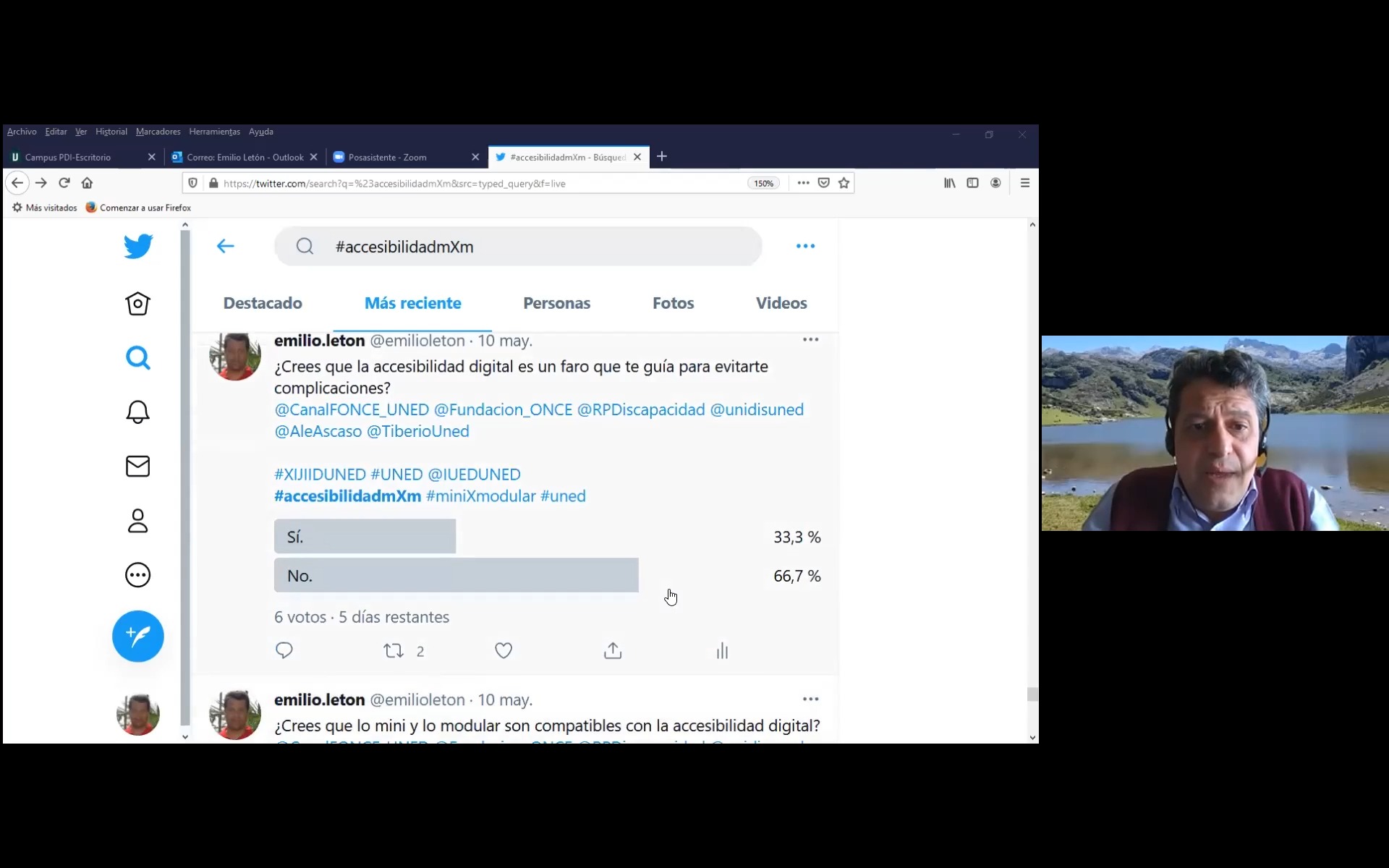Screen dimensions: 1389x868
Task: Switch to Fotos tab
Action: [x=673, y=303]
